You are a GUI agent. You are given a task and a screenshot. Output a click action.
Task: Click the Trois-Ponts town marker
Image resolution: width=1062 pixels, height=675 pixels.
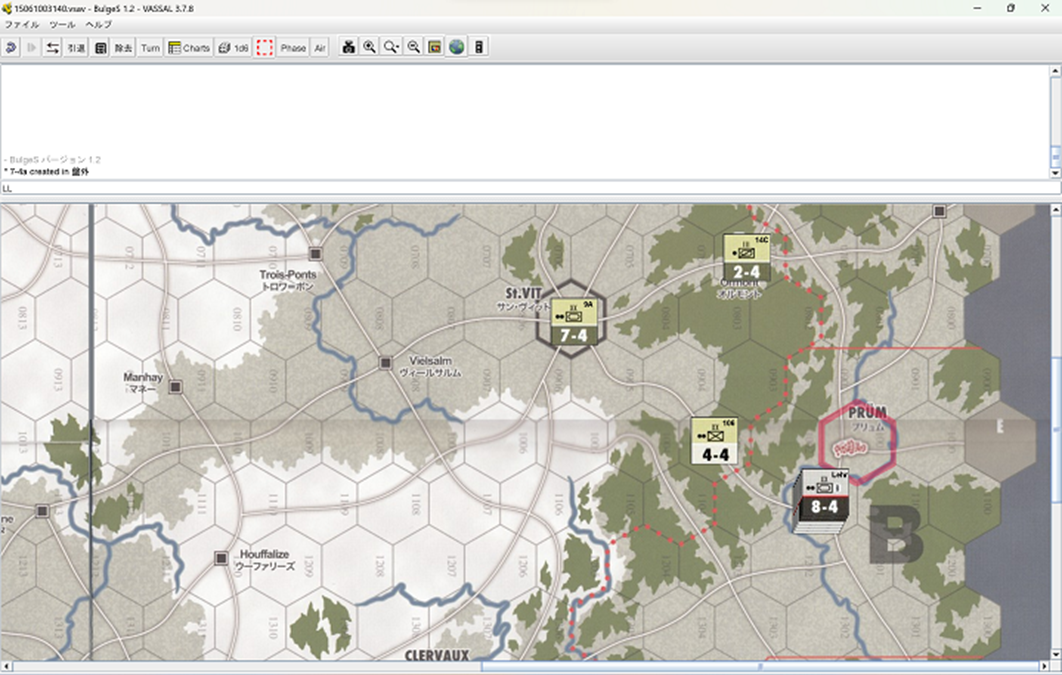coord(315,253)
